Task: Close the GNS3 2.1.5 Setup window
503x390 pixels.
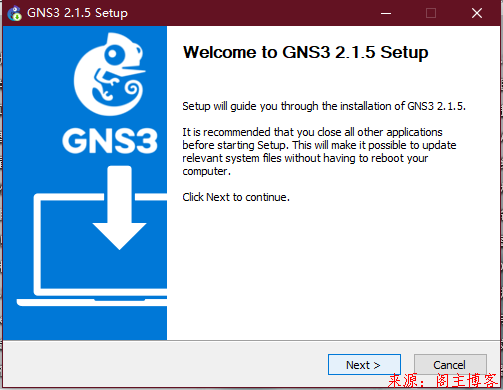Action: (477, 13)
